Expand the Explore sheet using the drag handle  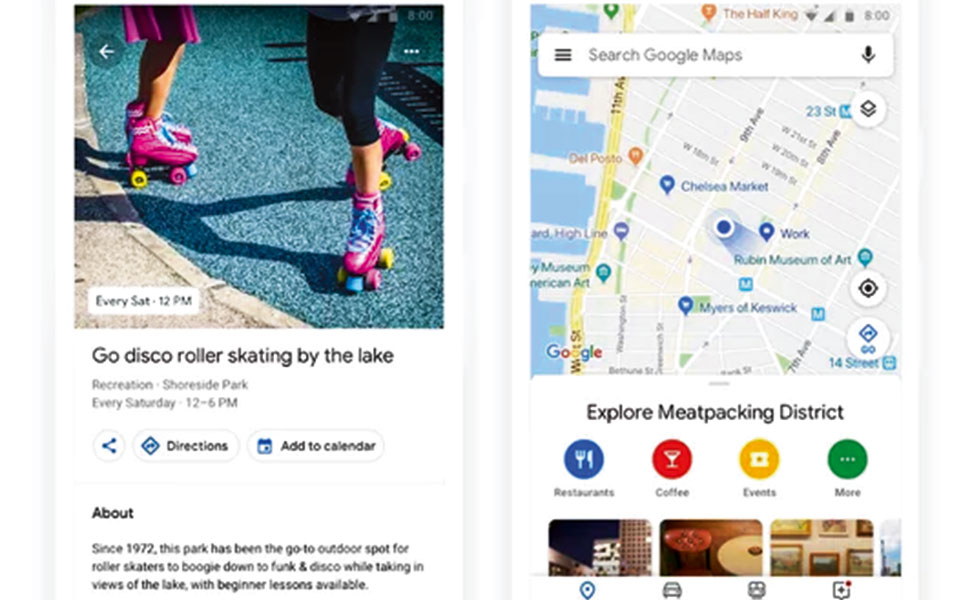point(718,384)
